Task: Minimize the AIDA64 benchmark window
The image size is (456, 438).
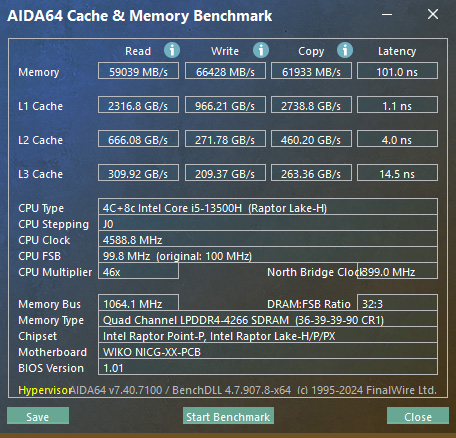Action: click(387, 15)
